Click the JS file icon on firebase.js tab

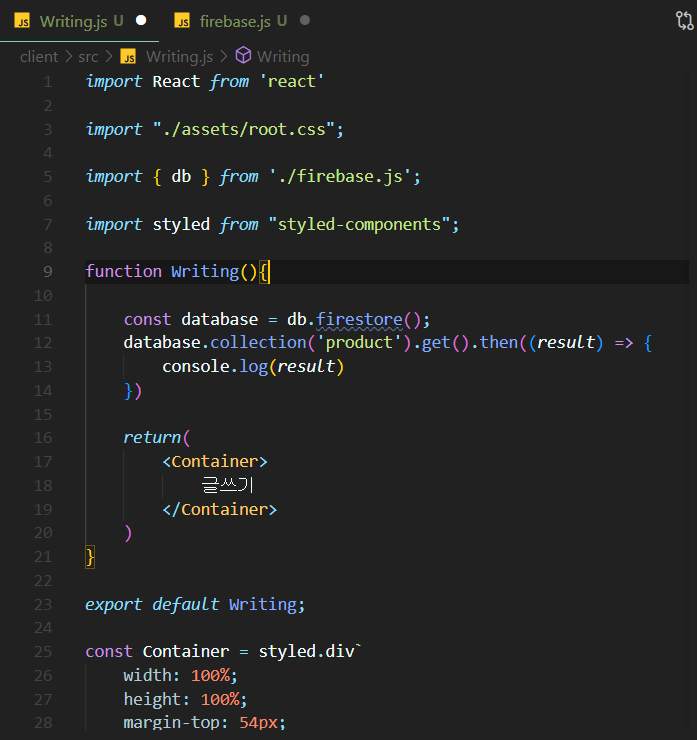pyautogui.click(x=182, y=21)
